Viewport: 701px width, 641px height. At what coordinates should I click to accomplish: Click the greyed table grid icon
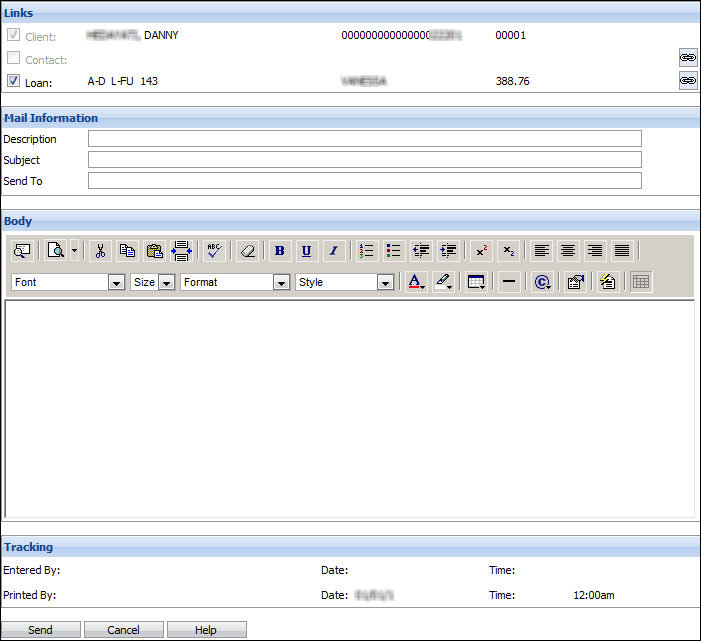coord(641,282)
